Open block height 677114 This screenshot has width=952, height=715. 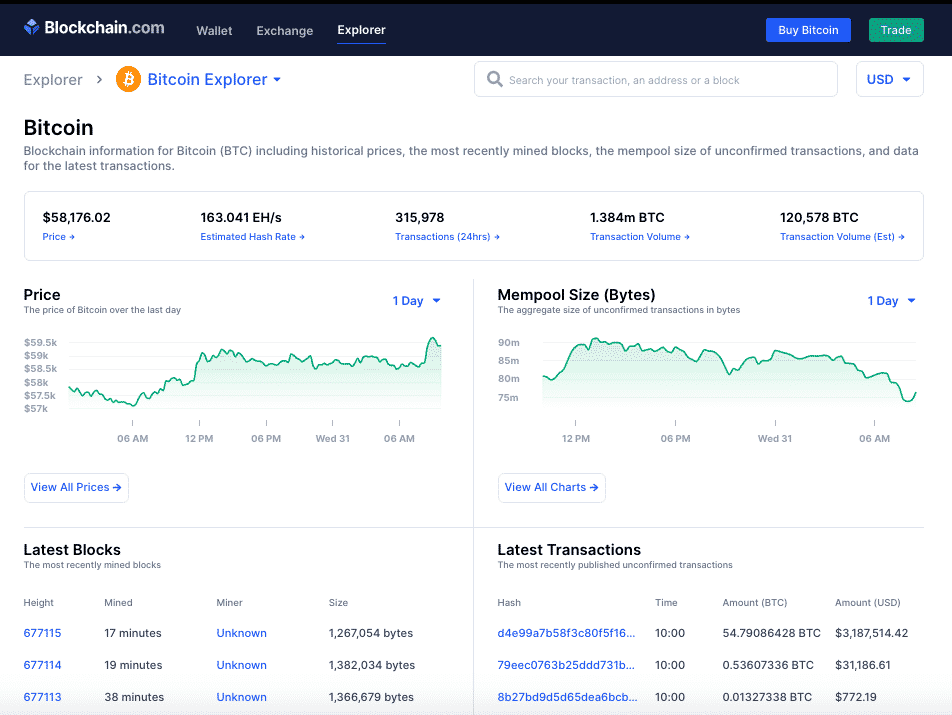[42, 665]
